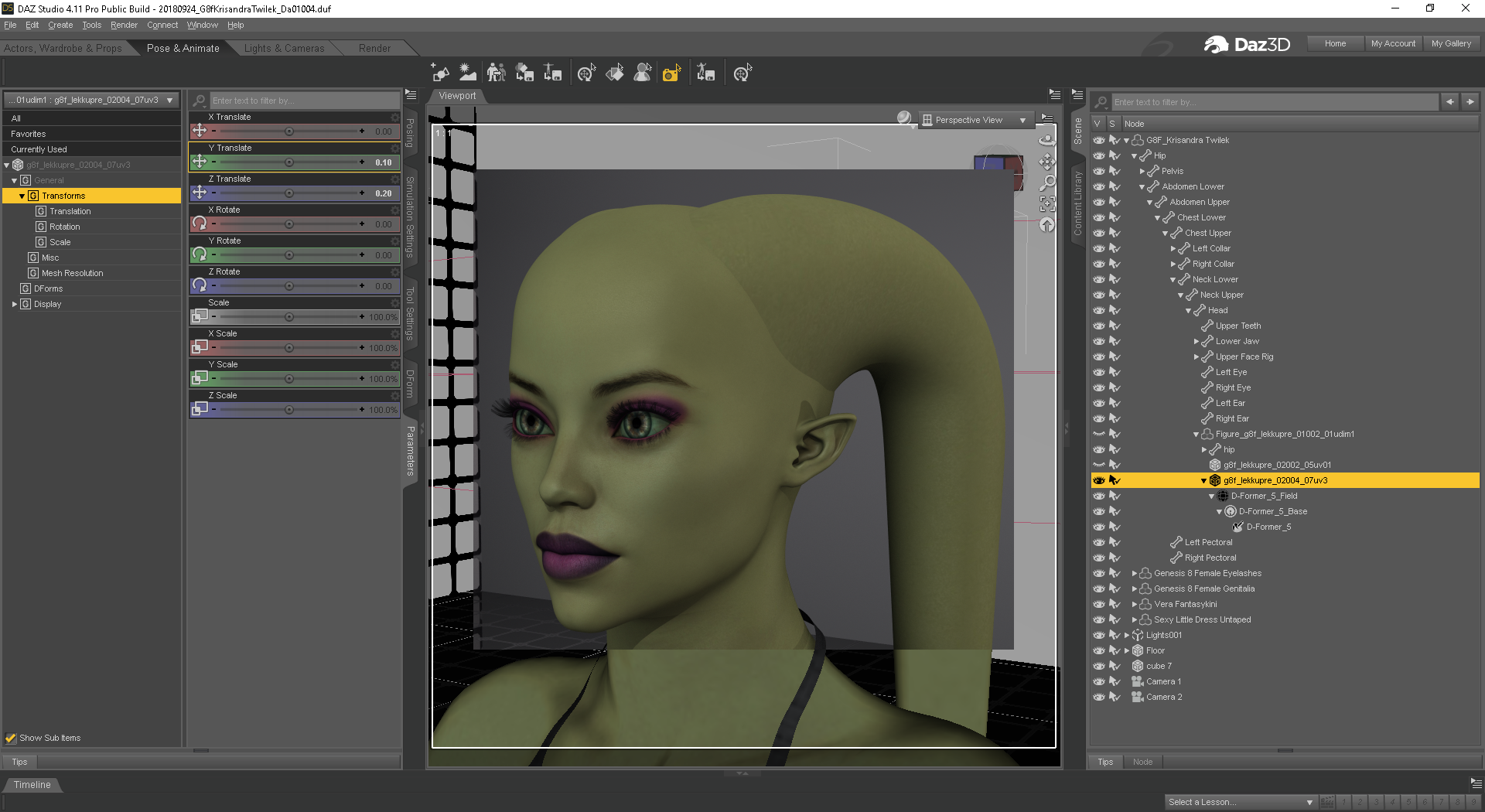Click the magnifier zoom control in viewport
Screen dimensions: 1485x812
(x=1047, y=183)
